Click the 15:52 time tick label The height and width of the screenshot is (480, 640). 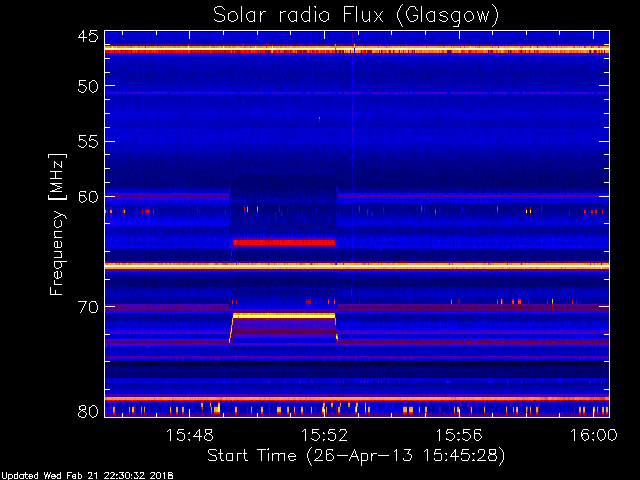pos(324,435)
